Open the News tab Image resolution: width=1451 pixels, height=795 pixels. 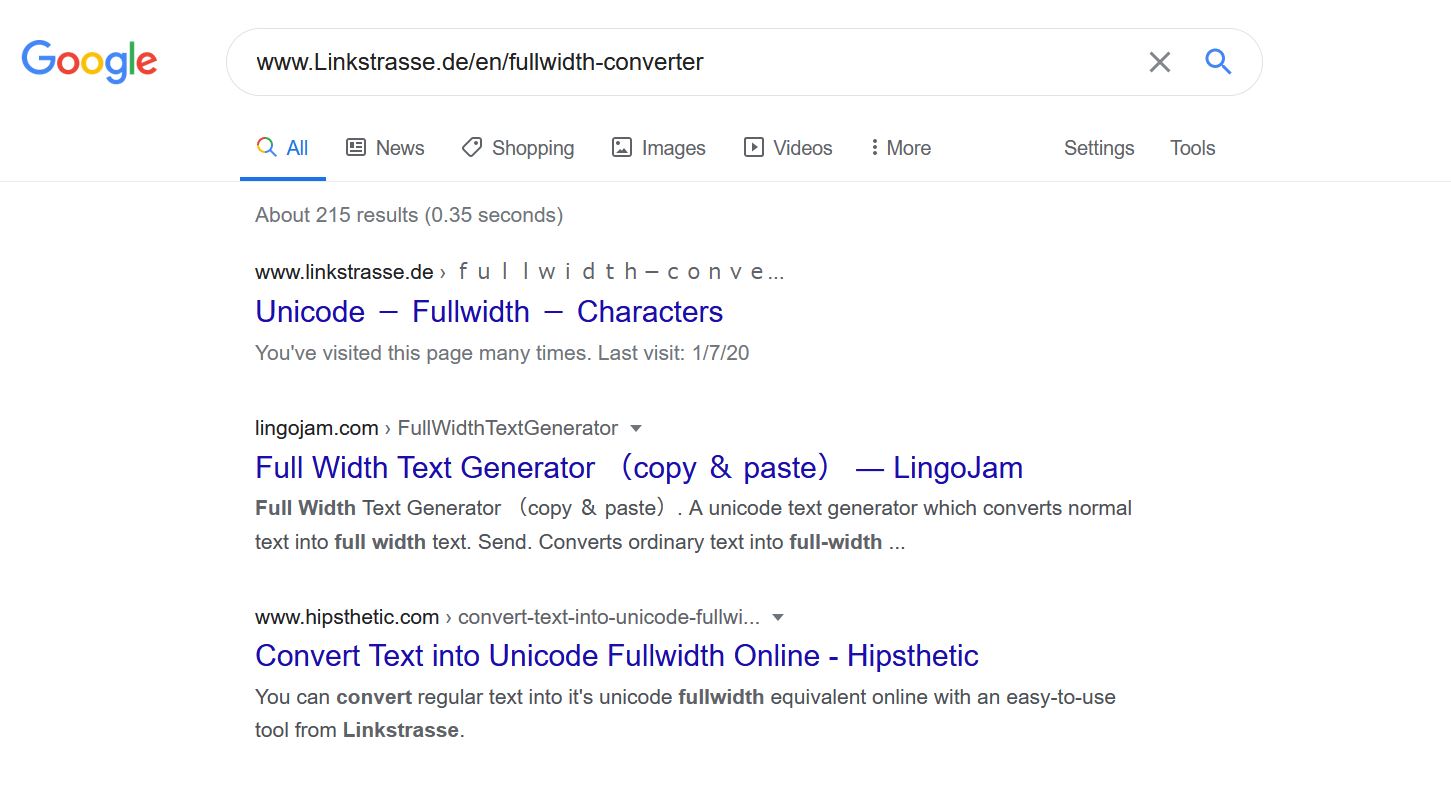[385, 148]
